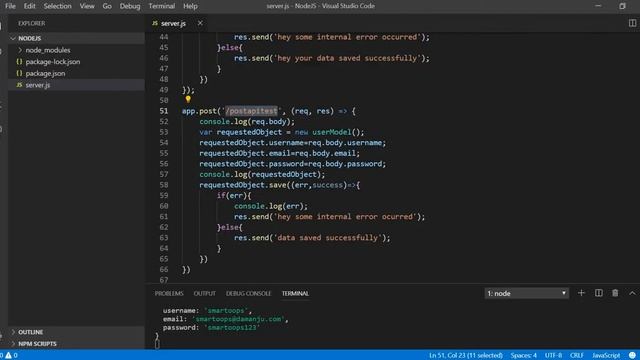The image size is (640, 360).
Task: Restore the window with the title bar button
Action: pyautogui.click(x=622, y=6)
